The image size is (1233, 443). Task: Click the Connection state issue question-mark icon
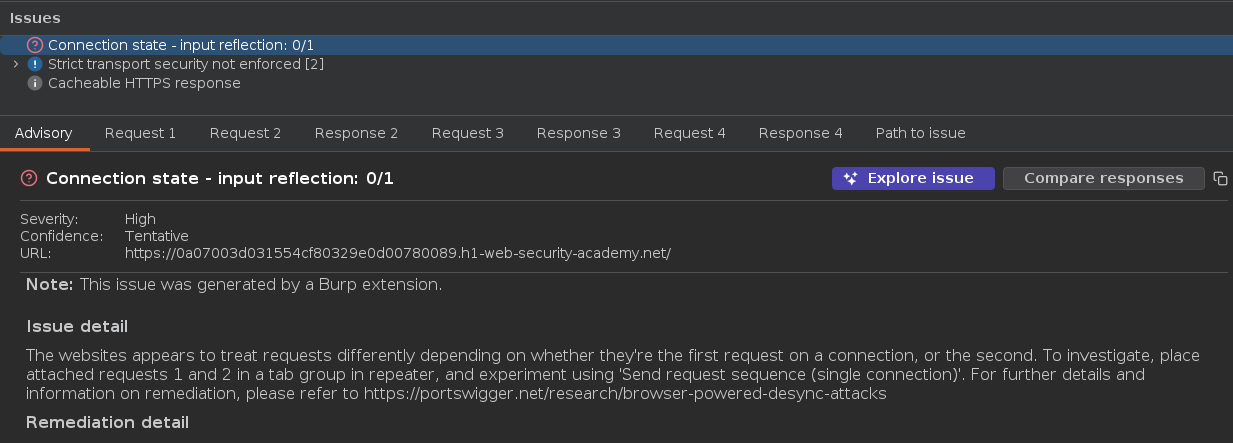(35, 45)
